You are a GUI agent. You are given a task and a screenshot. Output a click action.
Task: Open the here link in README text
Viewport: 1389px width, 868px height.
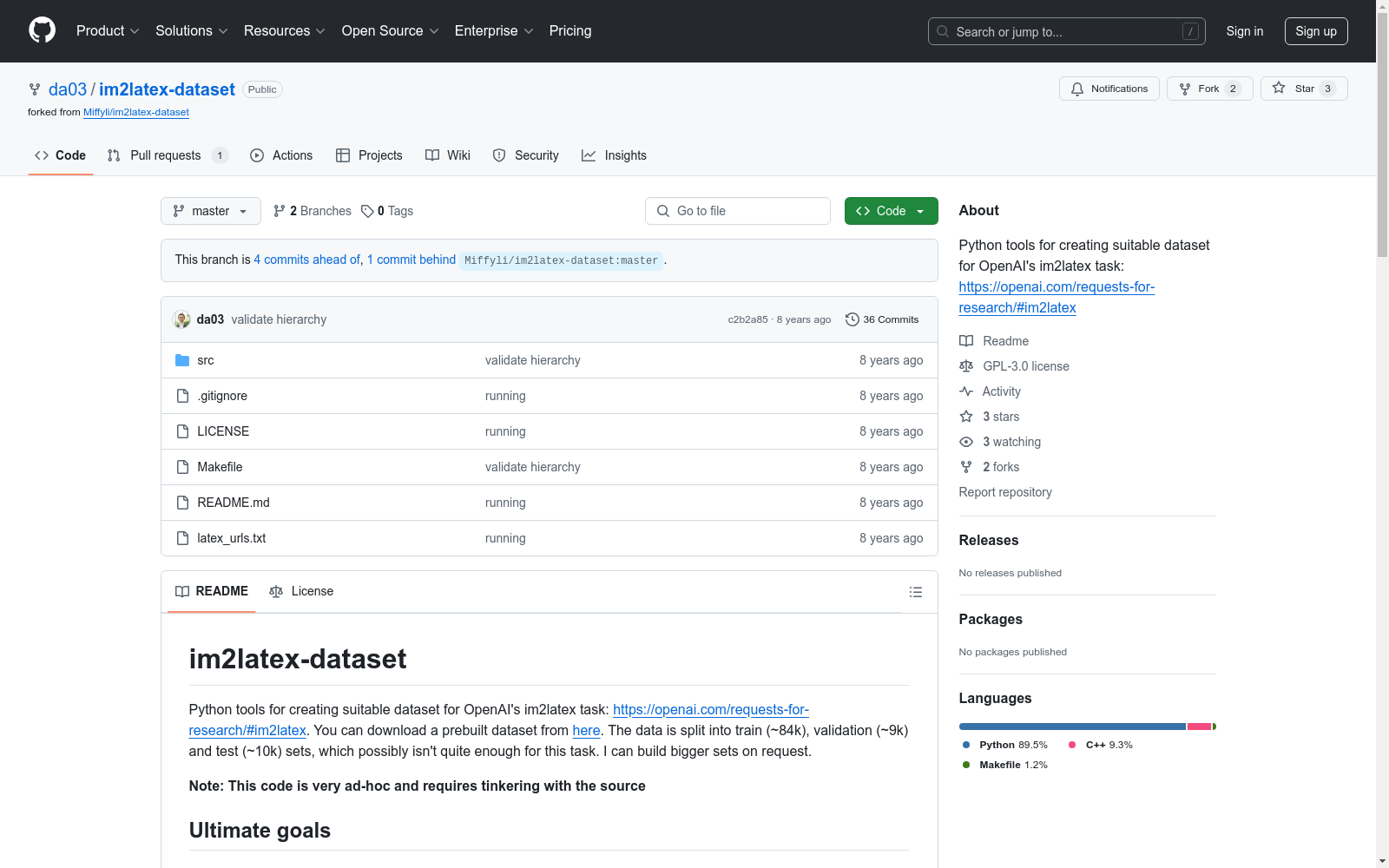click(x=586, y=730)
